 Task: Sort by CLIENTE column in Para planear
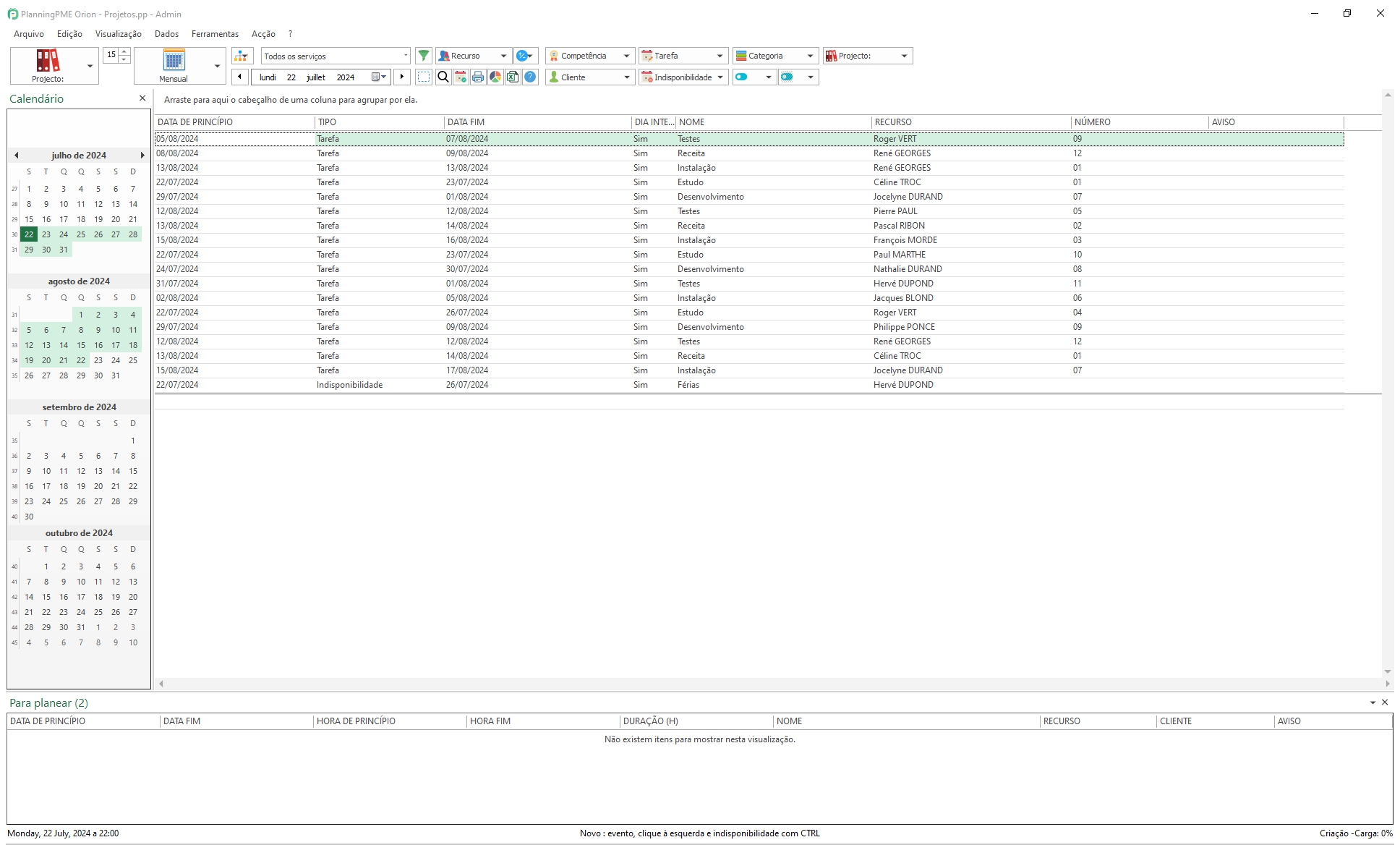click(x=1215, y=721)
